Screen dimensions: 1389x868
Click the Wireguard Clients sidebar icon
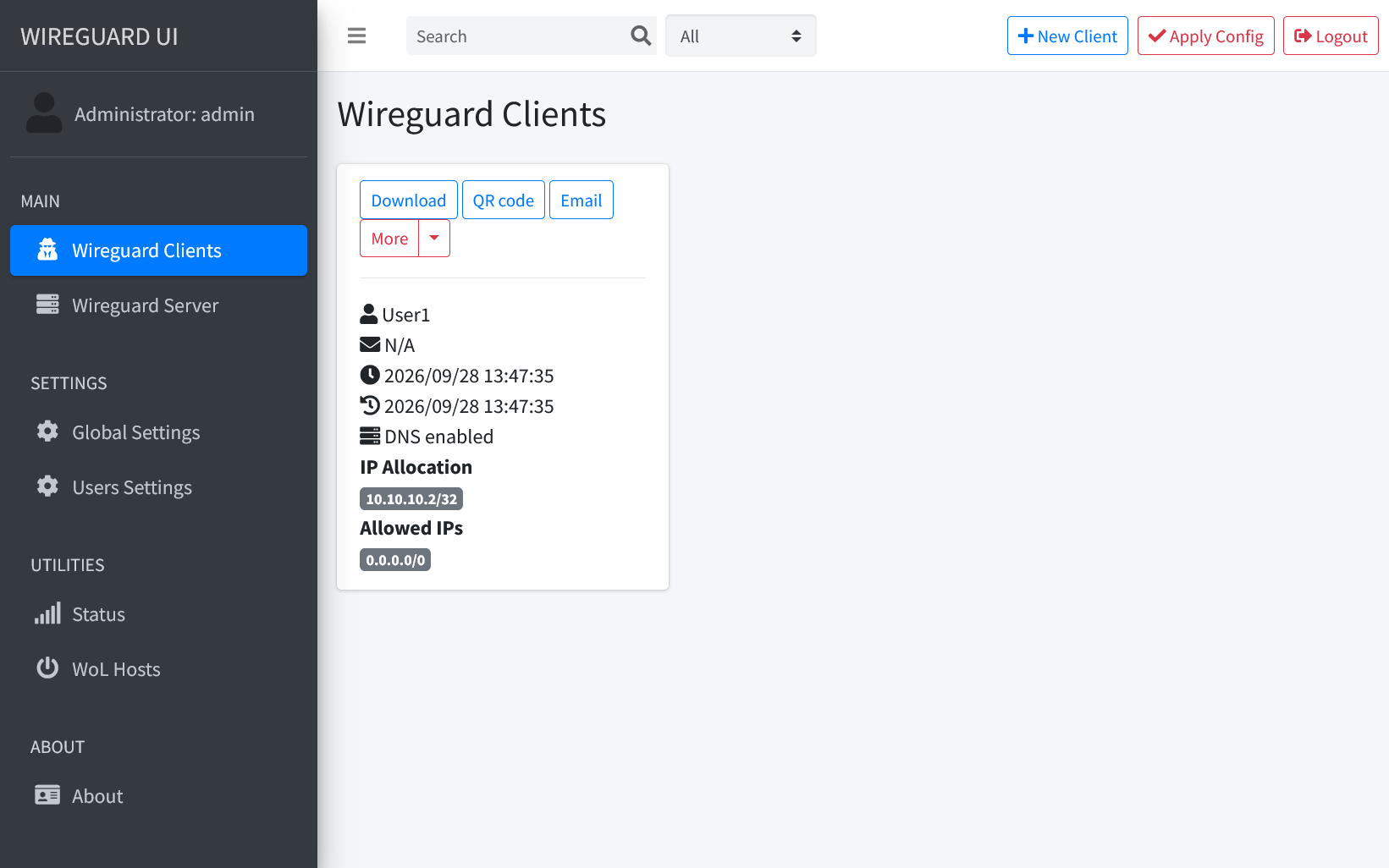tap(47, 250)
